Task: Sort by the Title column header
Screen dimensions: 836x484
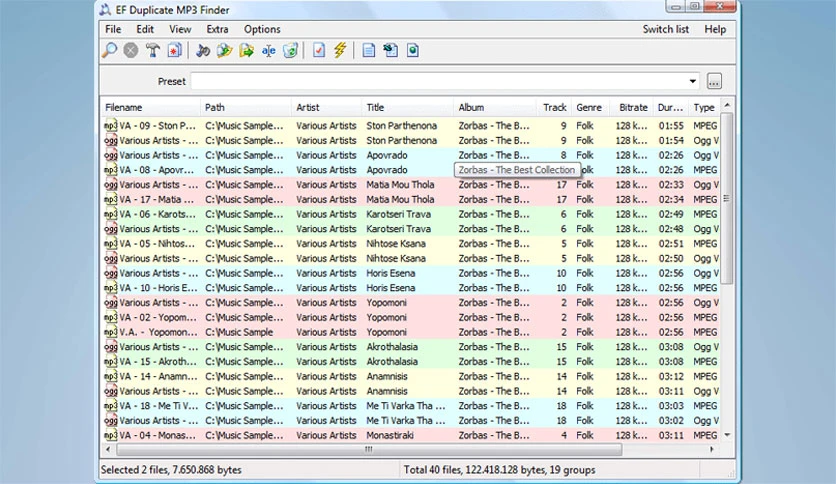Action: click(x=407, y=107)
